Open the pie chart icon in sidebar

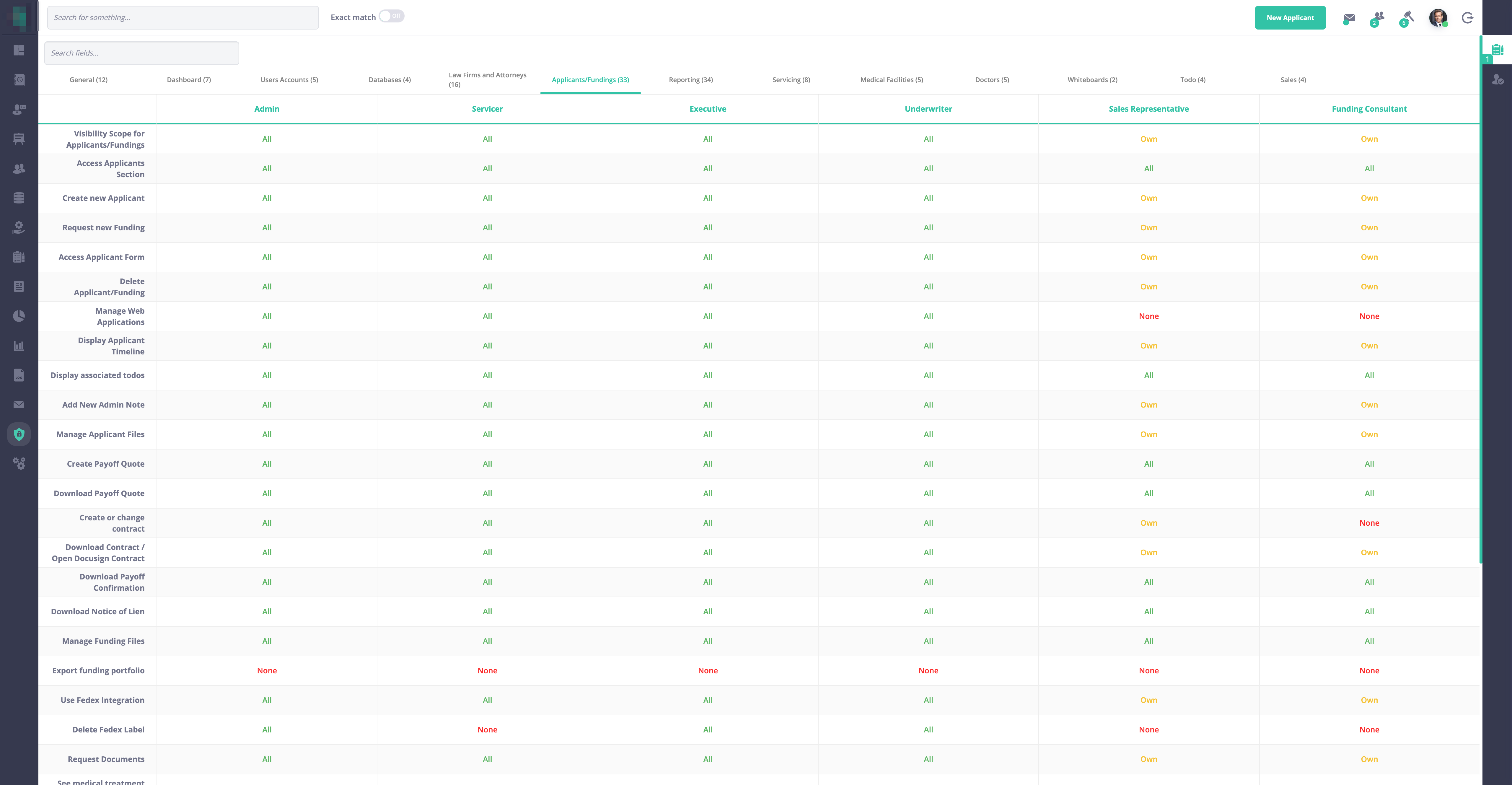(19, 316)
